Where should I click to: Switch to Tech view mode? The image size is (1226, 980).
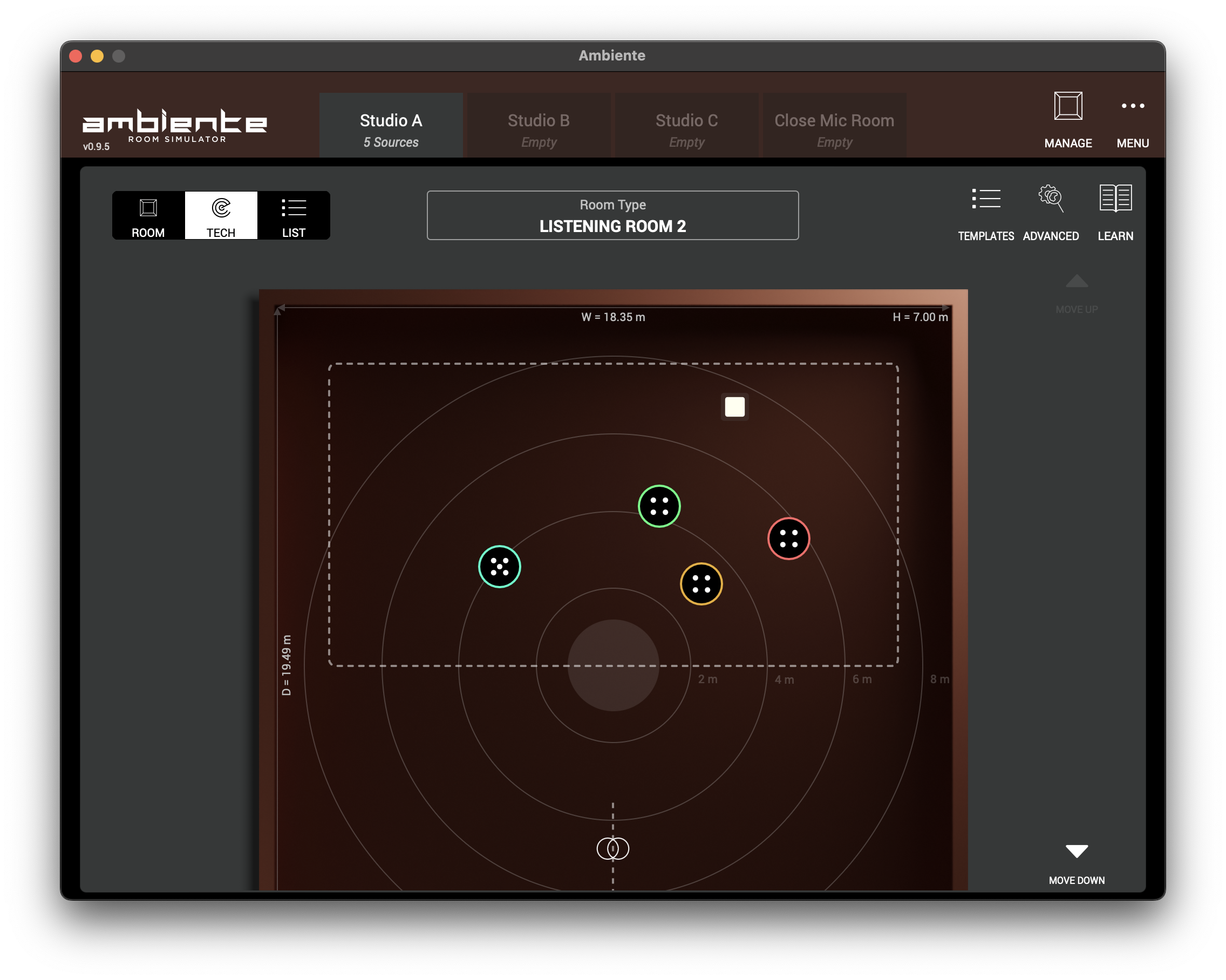point(221,215)
